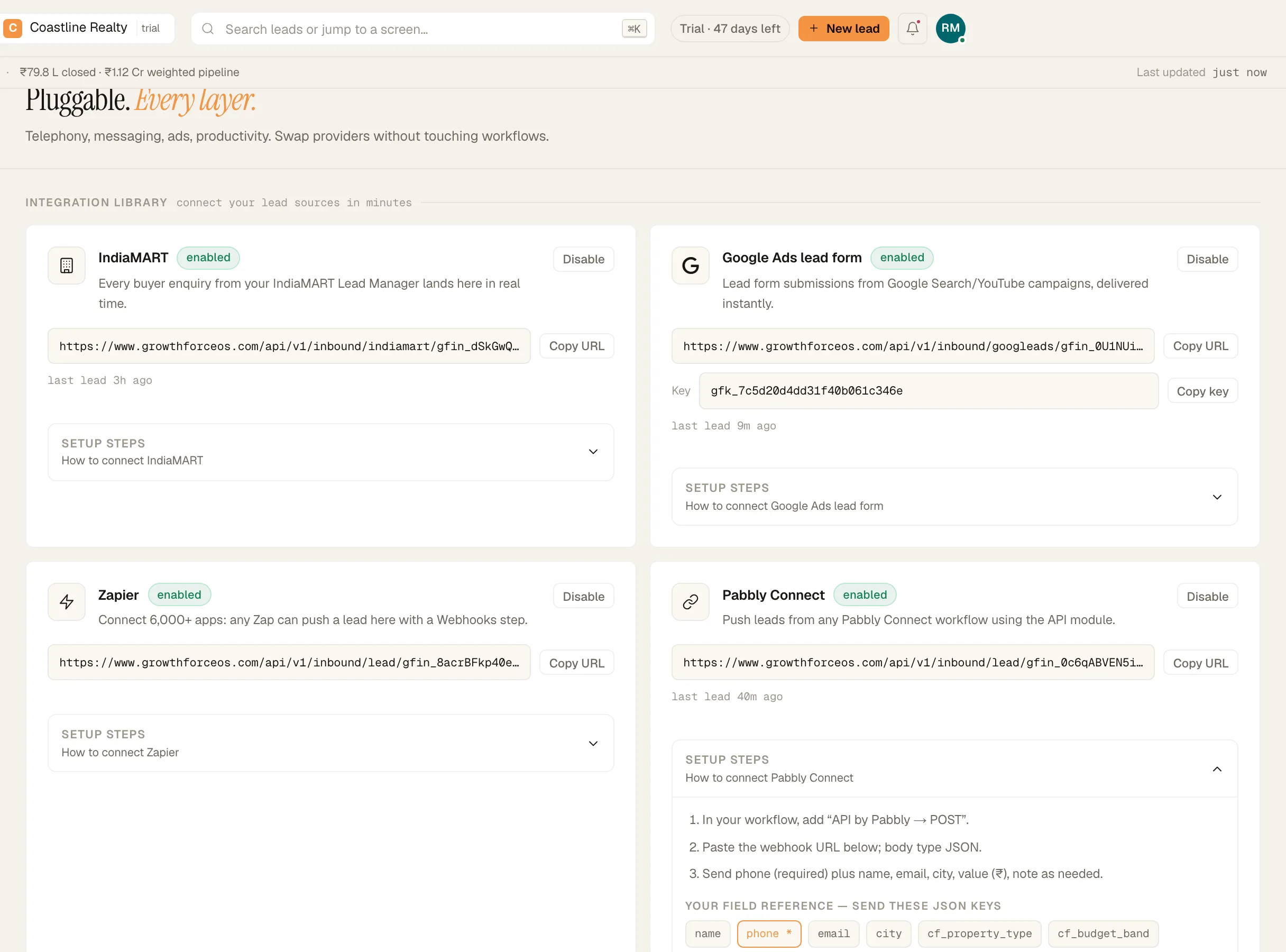
Task: Open the notifications bell
Action: (x=912, y=28)
